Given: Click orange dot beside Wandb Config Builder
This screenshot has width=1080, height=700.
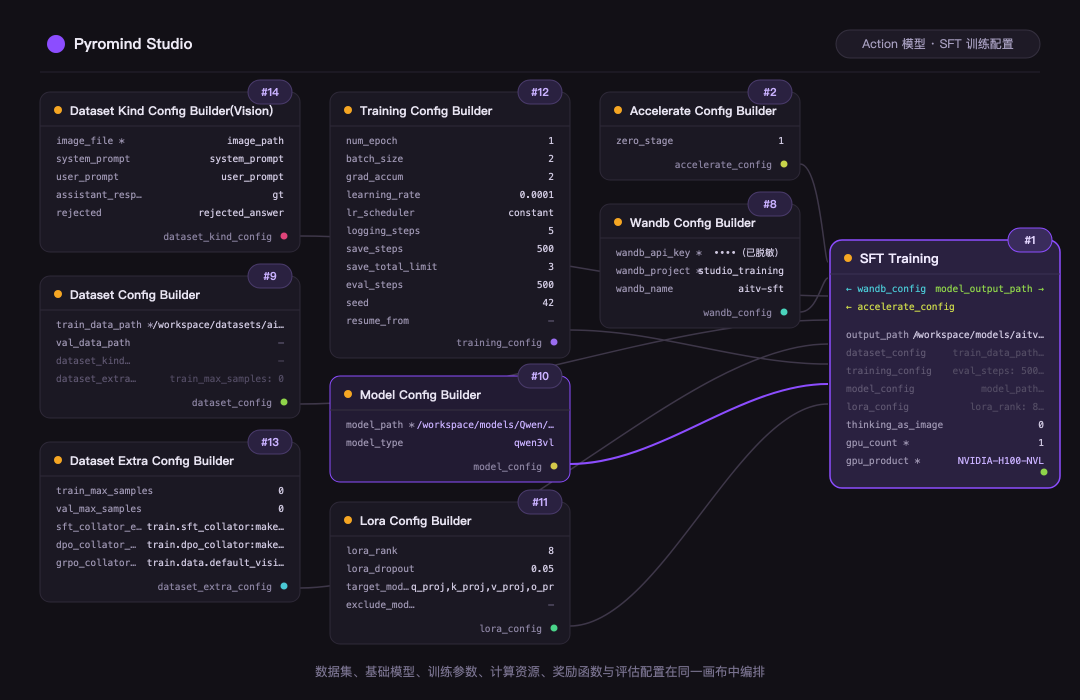Looking at the screenshot, I should pyautogui.click(x=618, y=223).
